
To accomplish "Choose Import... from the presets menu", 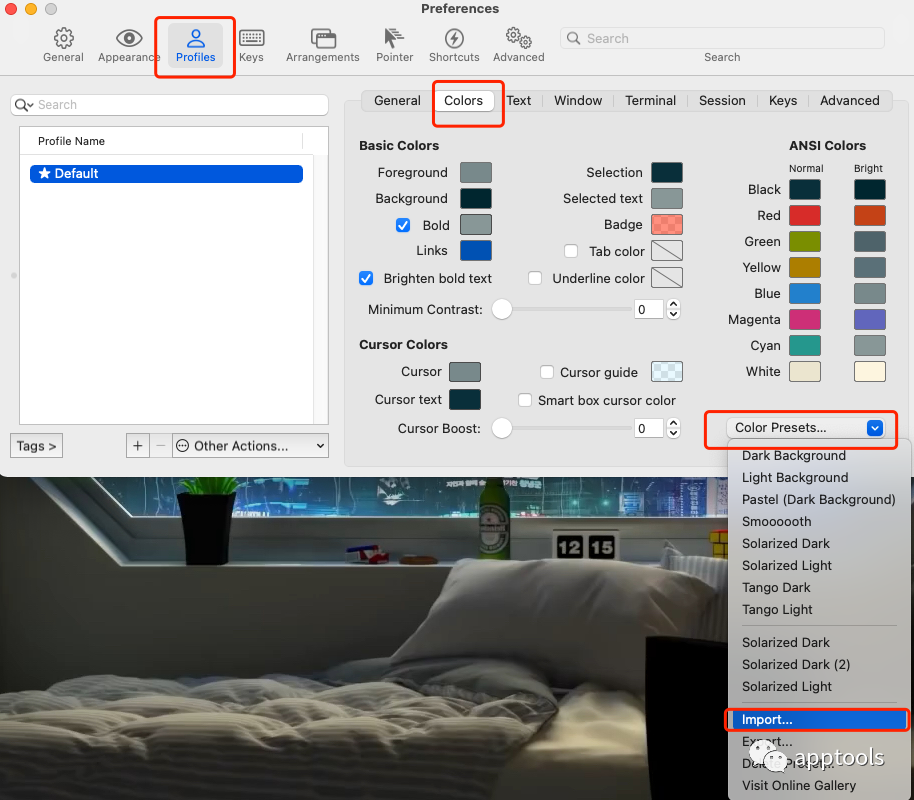I will coord(767,719).
